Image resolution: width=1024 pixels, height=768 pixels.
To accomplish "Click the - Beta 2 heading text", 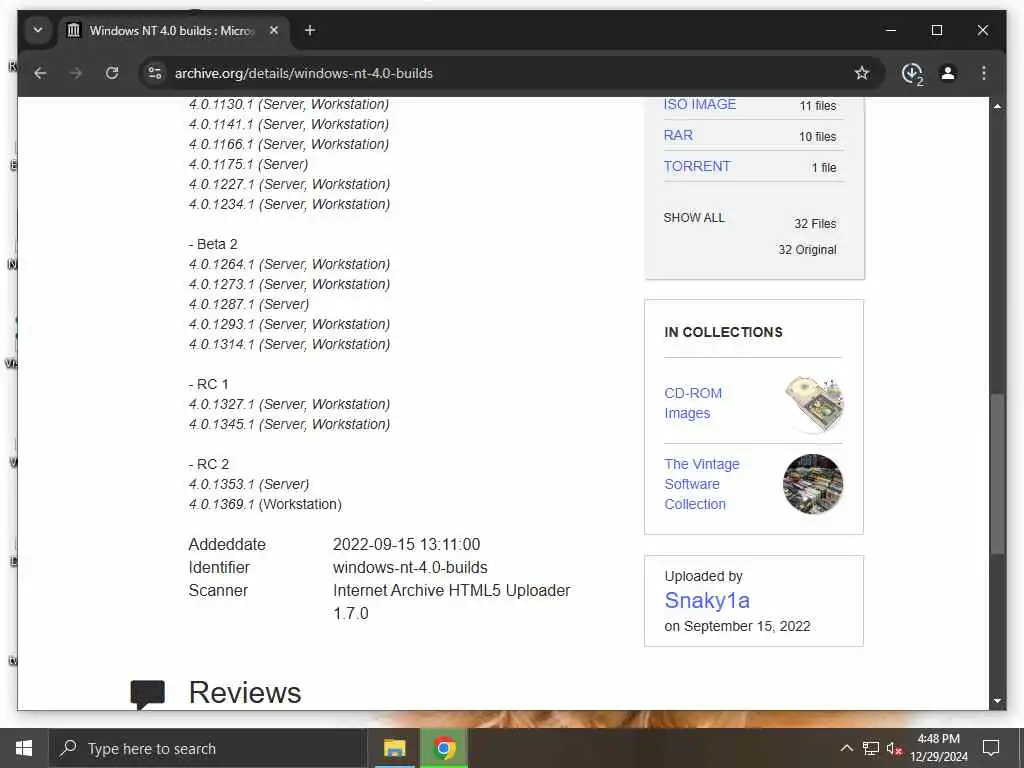I will [213, 244].
